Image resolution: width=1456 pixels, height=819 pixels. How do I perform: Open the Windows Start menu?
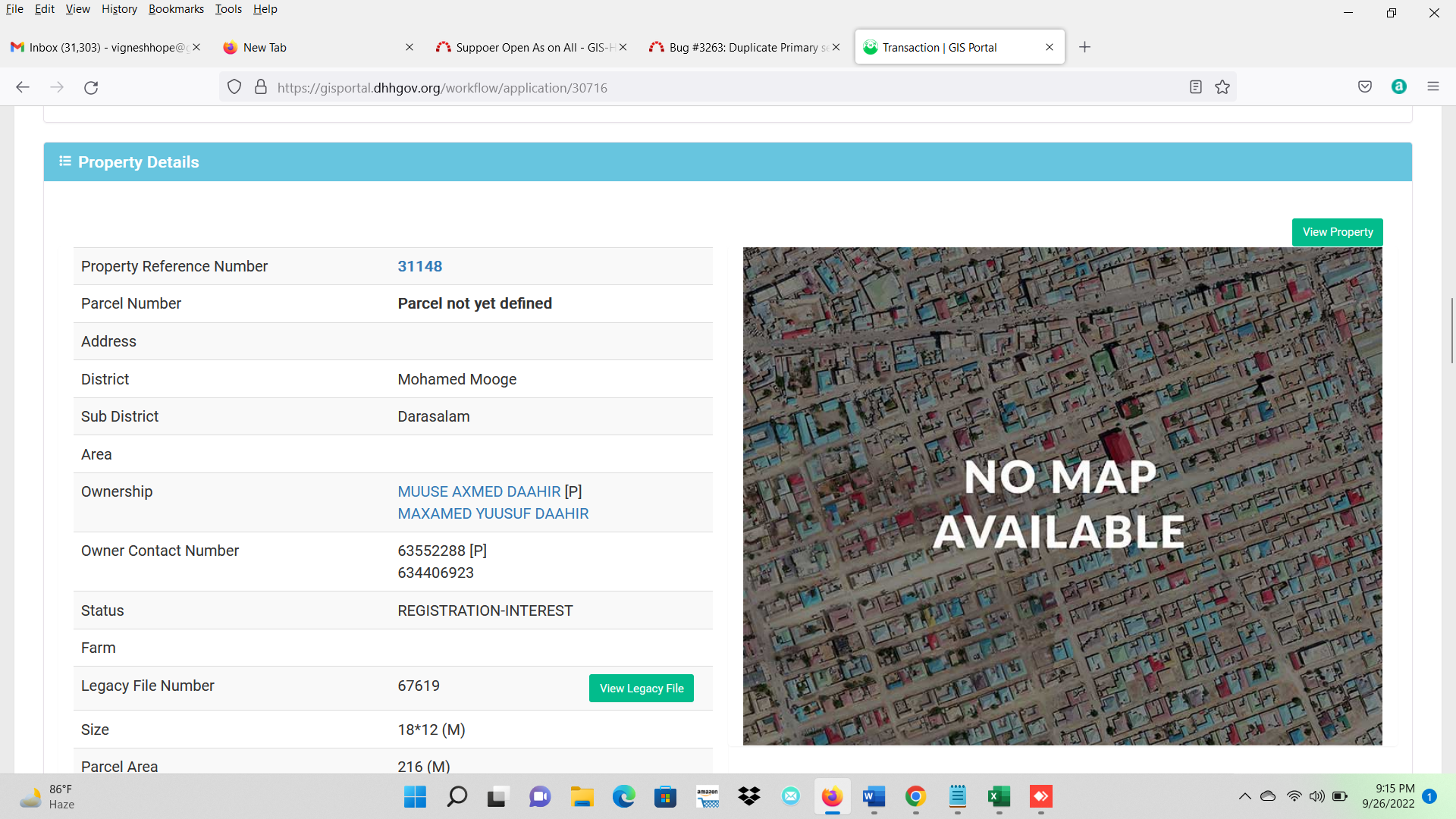pyautogui.click(x=415, y=796)
